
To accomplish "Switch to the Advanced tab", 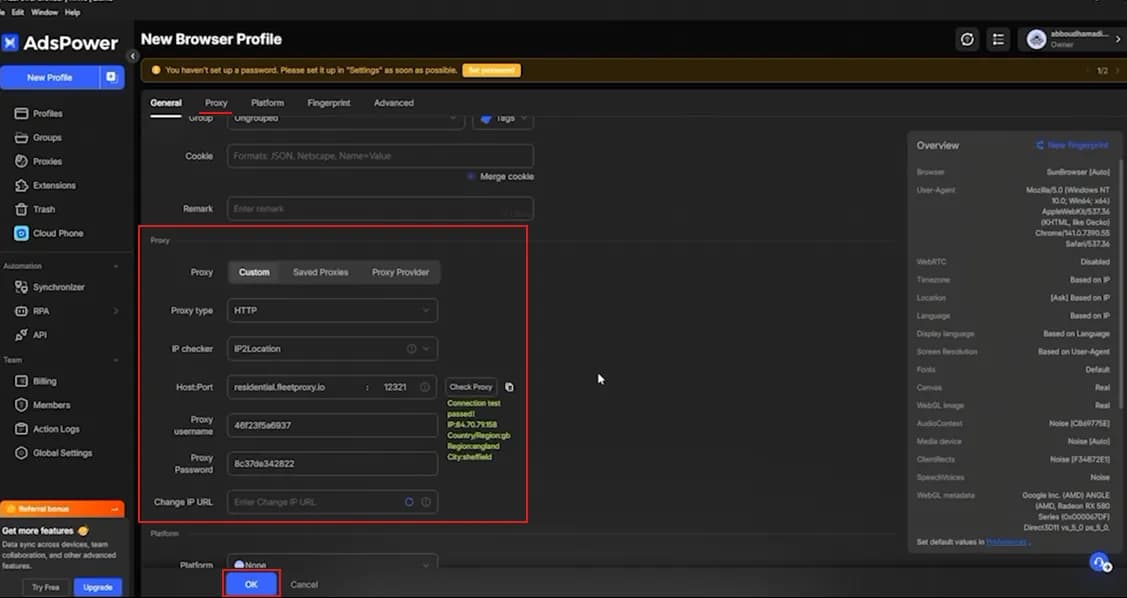I will tap(394, 103).
